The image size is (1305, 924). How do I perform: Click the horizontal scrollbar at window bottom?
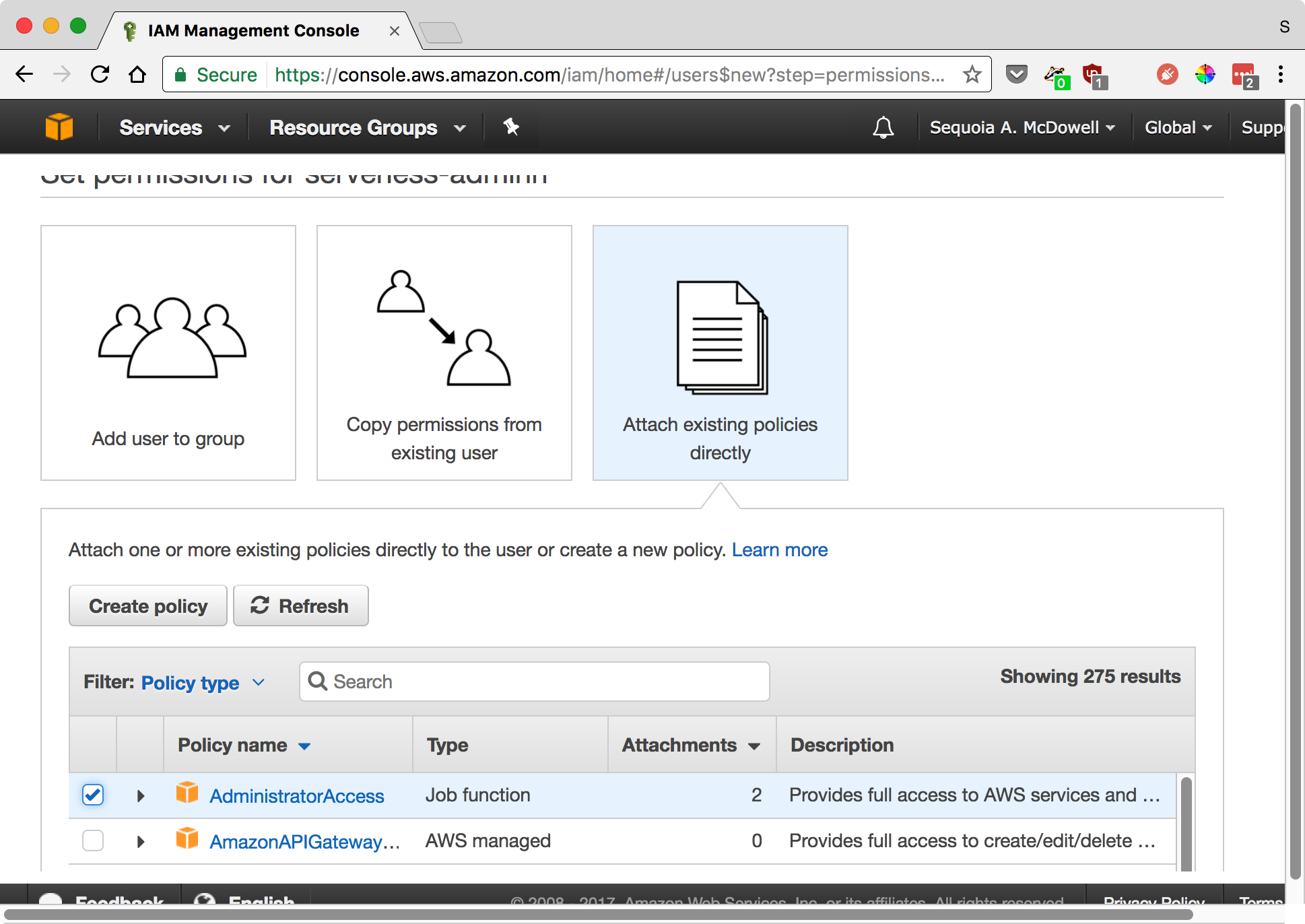click(x=599, y=915)
